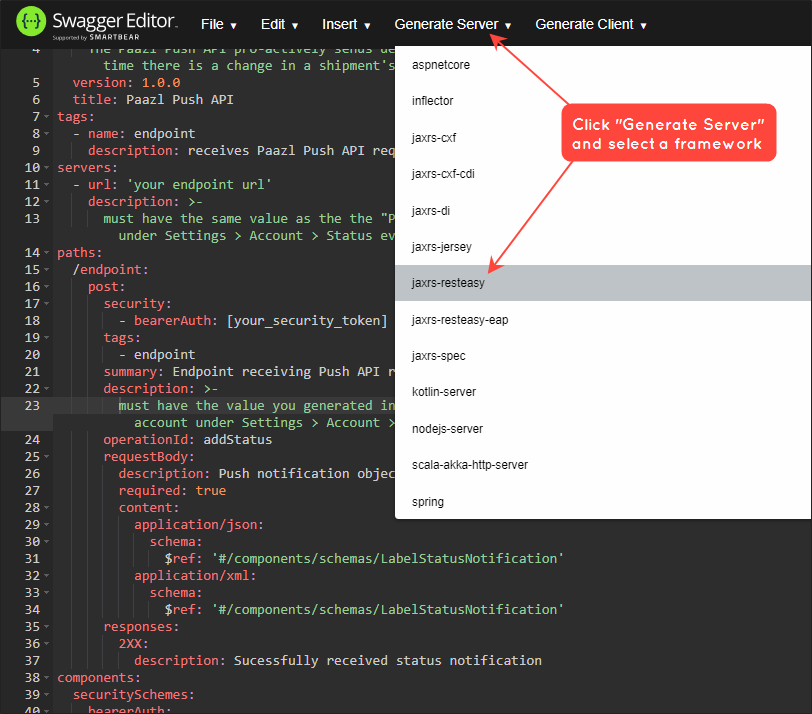The width and height of the screenshot is (812, 714).
Task: Select aspnetcore server framework
Action: 603,65
